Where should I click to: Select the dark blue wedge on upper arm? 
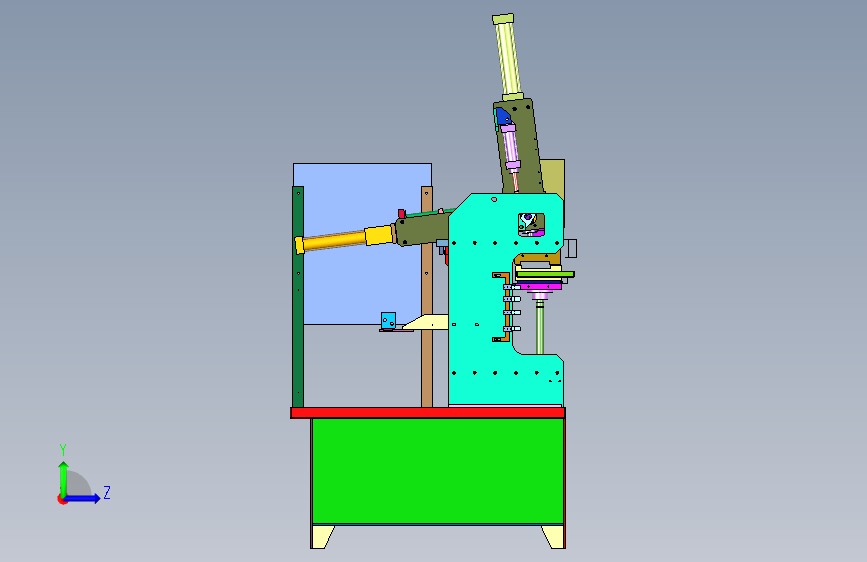[503, 116]
